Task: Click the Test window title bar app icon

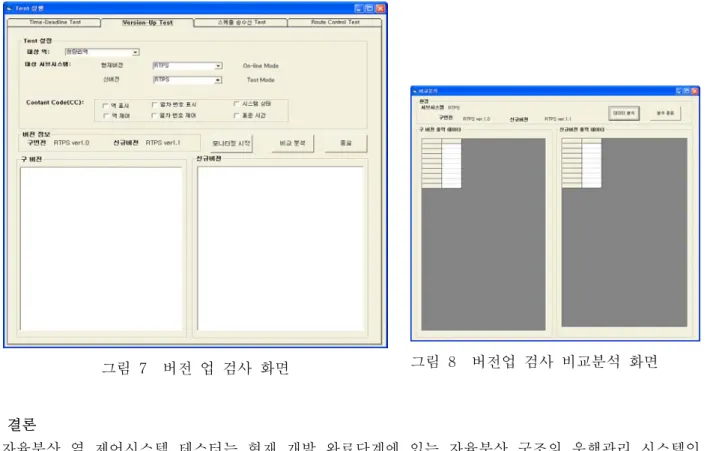Action: pos(9,9)
